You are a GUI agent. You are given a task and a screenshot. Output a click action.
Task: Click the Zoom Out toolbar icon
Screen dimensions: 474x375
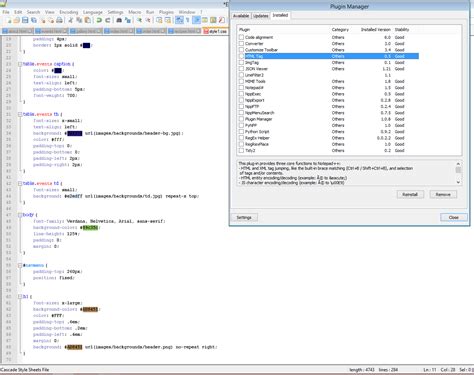(x=148, y=20)
